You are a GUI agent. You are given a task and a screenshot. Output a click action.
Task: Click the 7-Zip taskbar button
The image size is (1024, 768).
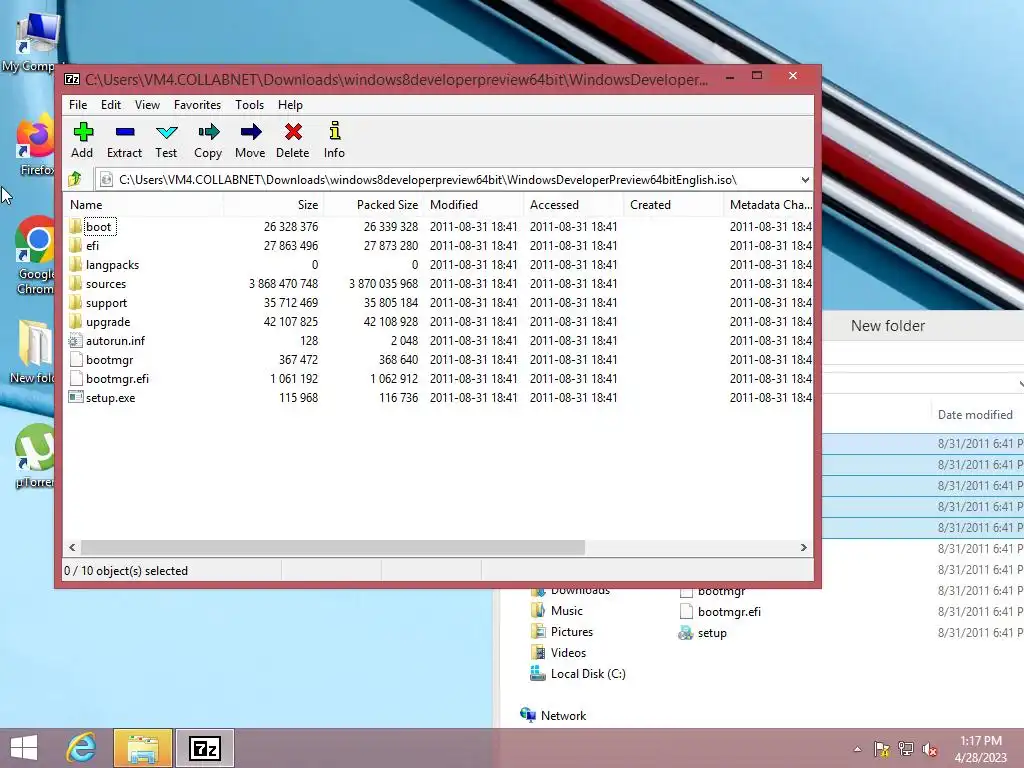[204, 748]
